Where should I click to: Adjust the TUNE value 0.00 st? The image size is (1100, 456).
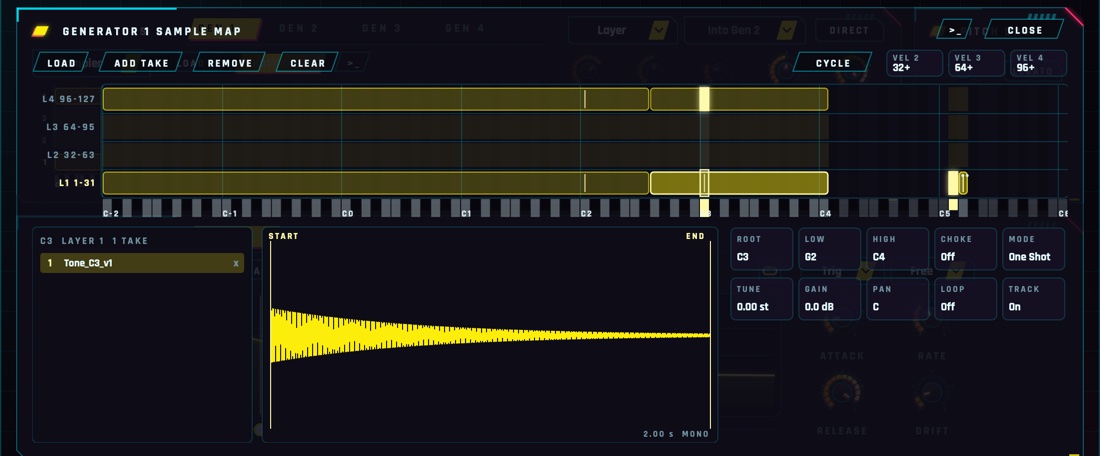tap(762, 299)
